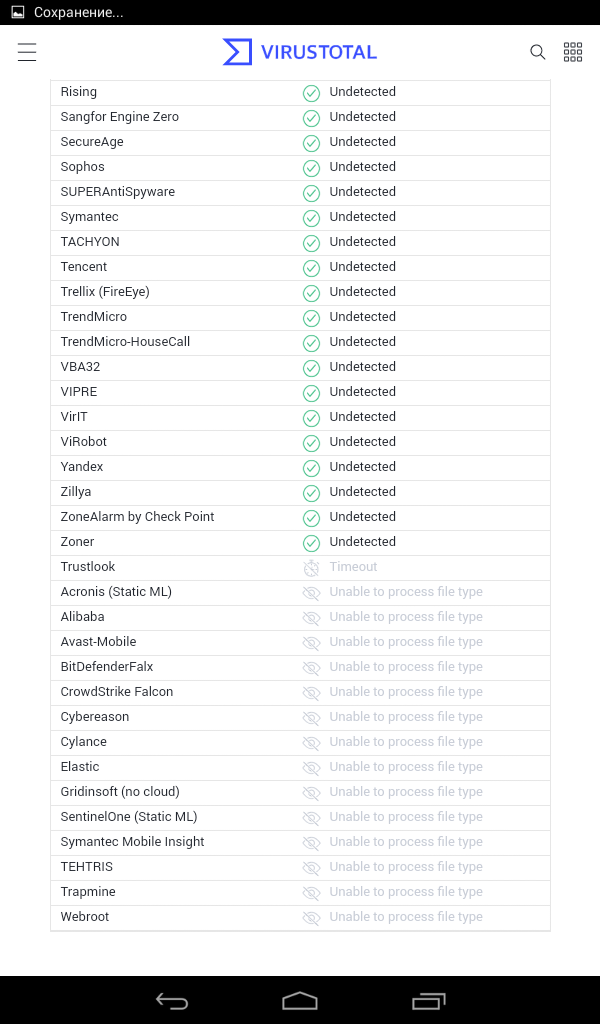Click the Rising green checkmark icon
Image resolution: width=600 pixels, height=1024 pixels.
point(311,93)
